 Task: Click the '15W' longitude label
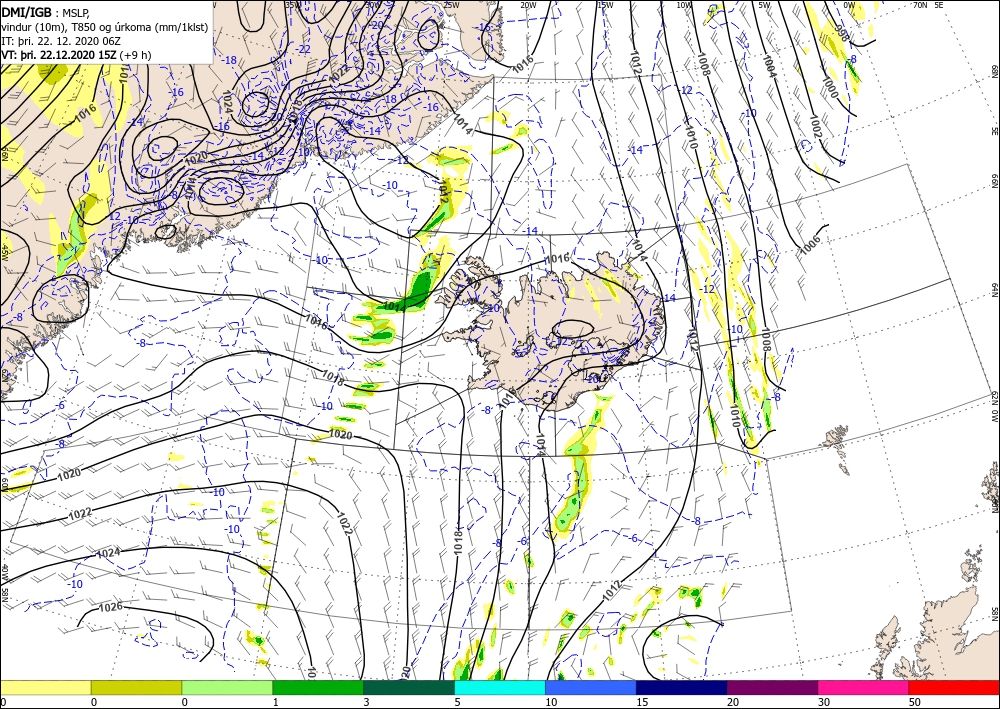click(x=605, y=5)
